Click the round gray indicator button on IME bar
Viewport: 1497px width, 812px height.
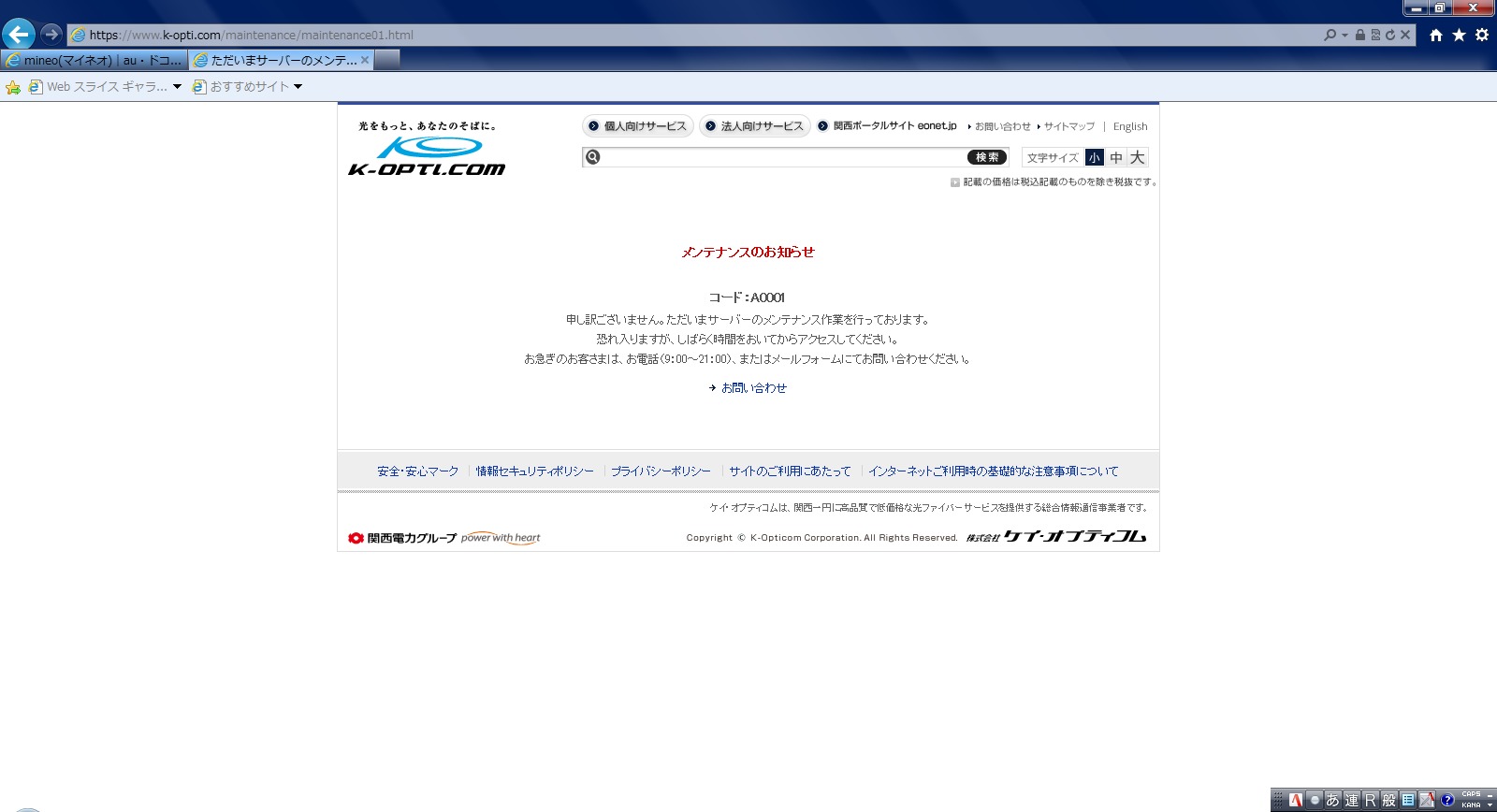tap(1315, 800)
